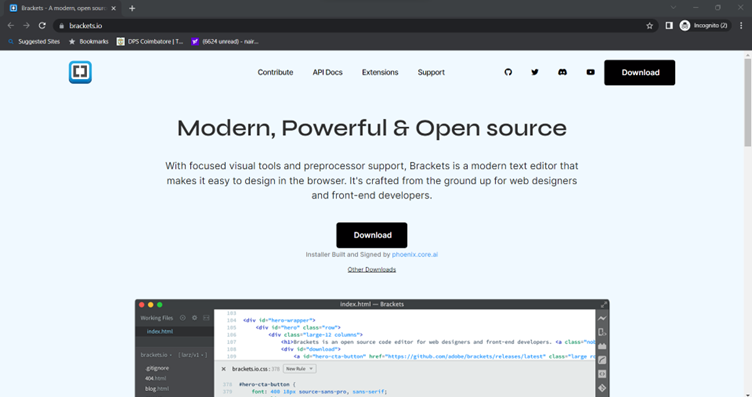Go to the Contribute page

point(275,72)
